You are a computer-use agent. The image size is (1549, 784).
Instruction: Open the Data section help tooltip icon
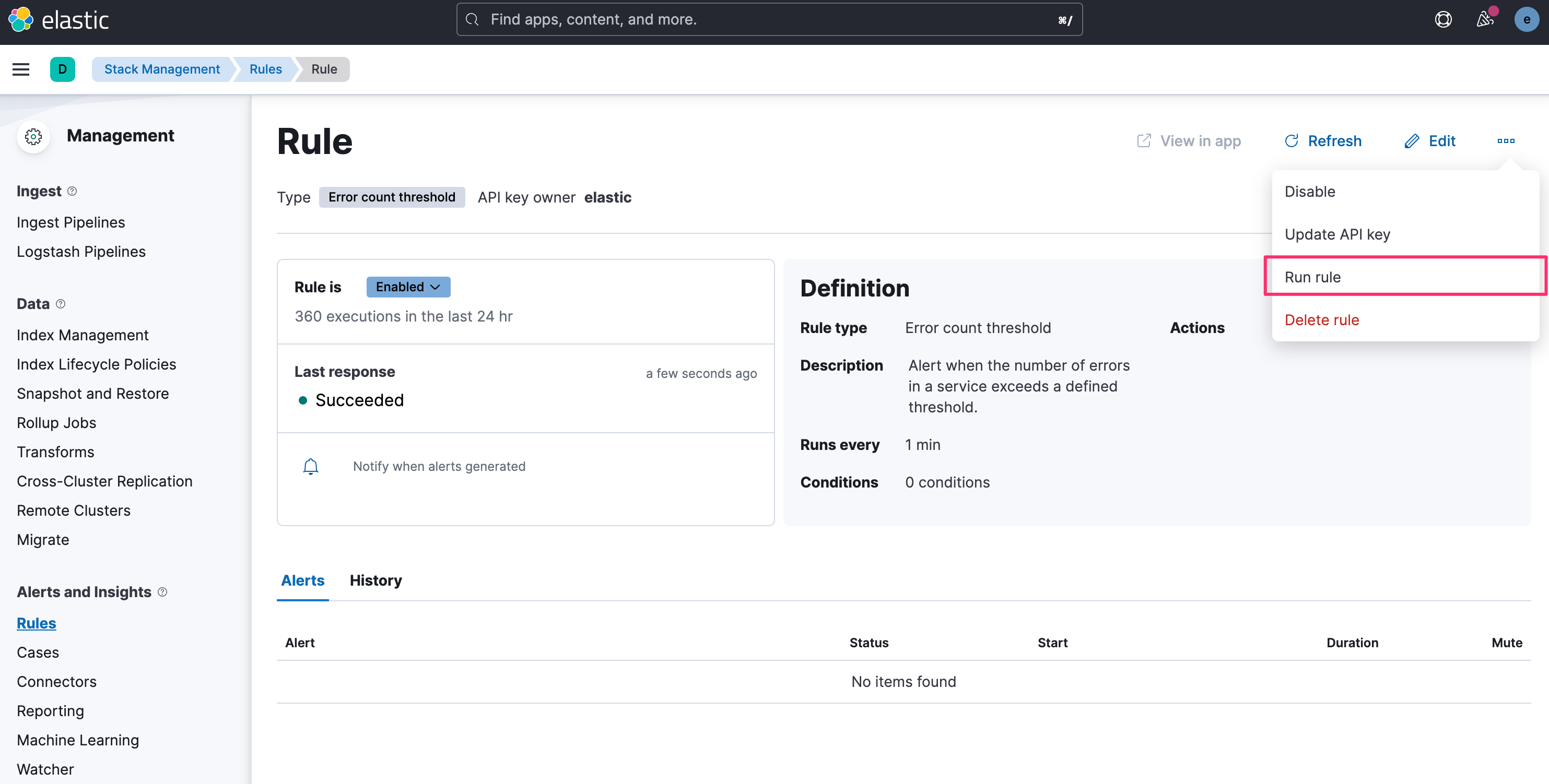61,304
